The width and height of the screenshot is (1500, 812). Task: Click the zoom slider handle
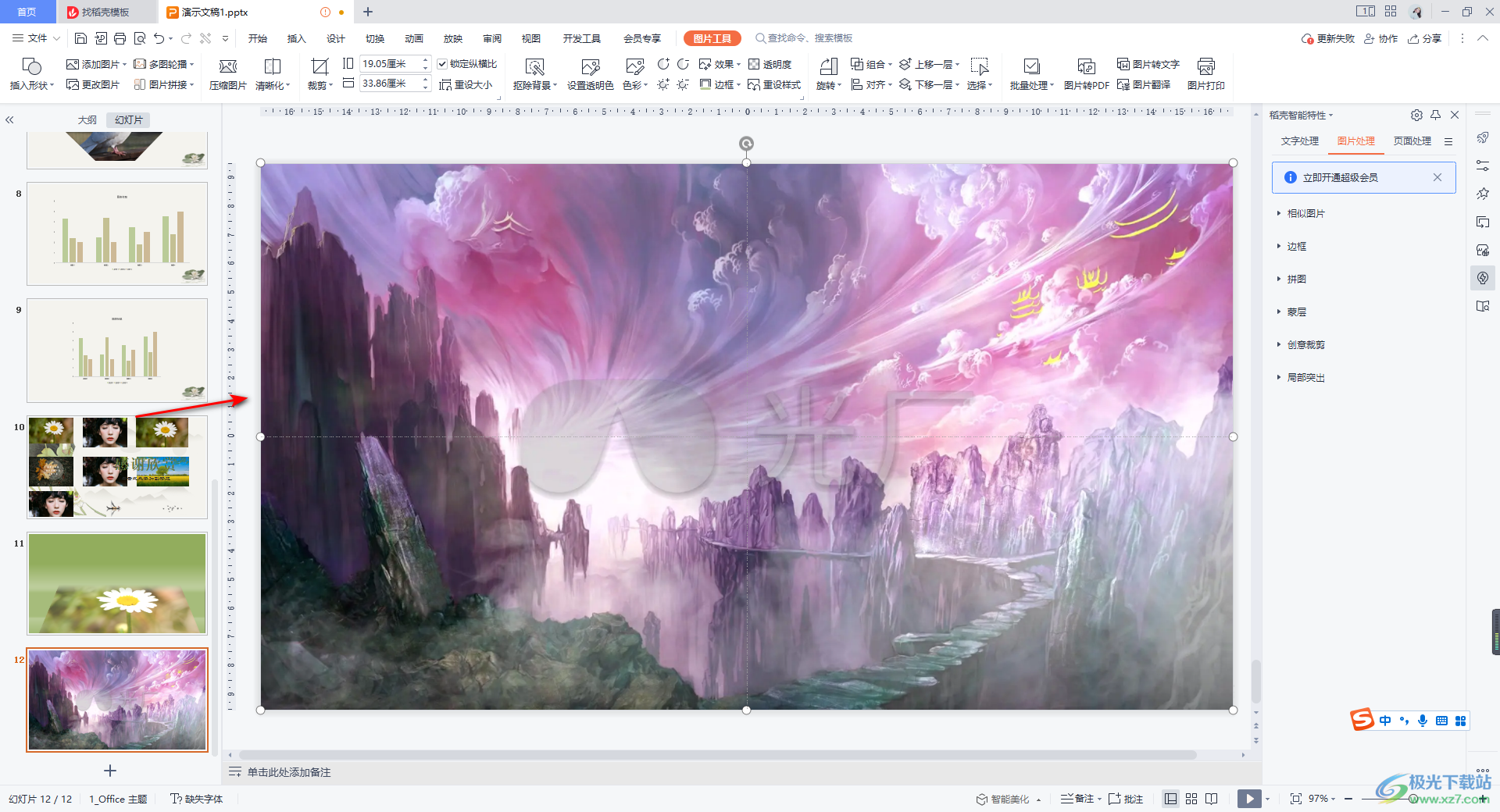(x=1413, y=799)
